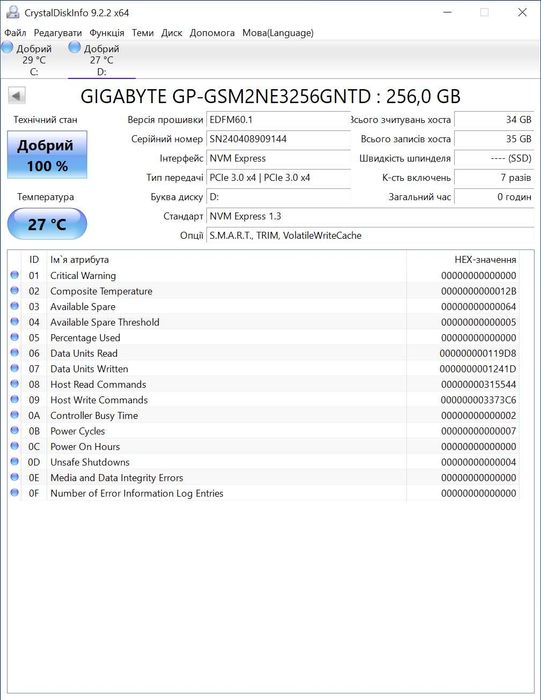The width and height of the screenshot is (541, 700).
Task: Click the Available Spare status dot
Action: tap(14, 306)
